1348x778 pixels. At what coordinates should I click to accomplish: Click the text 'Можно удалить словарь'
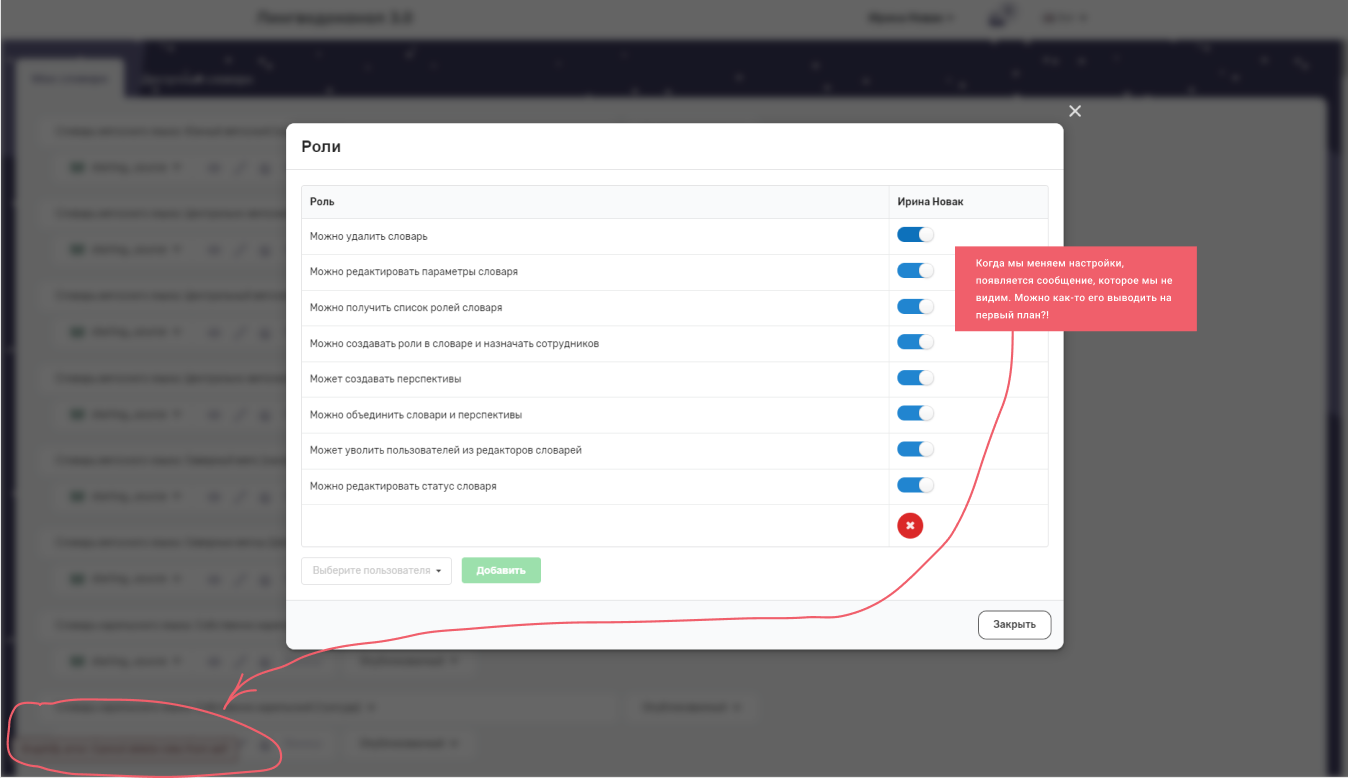(x=369, y=236)
